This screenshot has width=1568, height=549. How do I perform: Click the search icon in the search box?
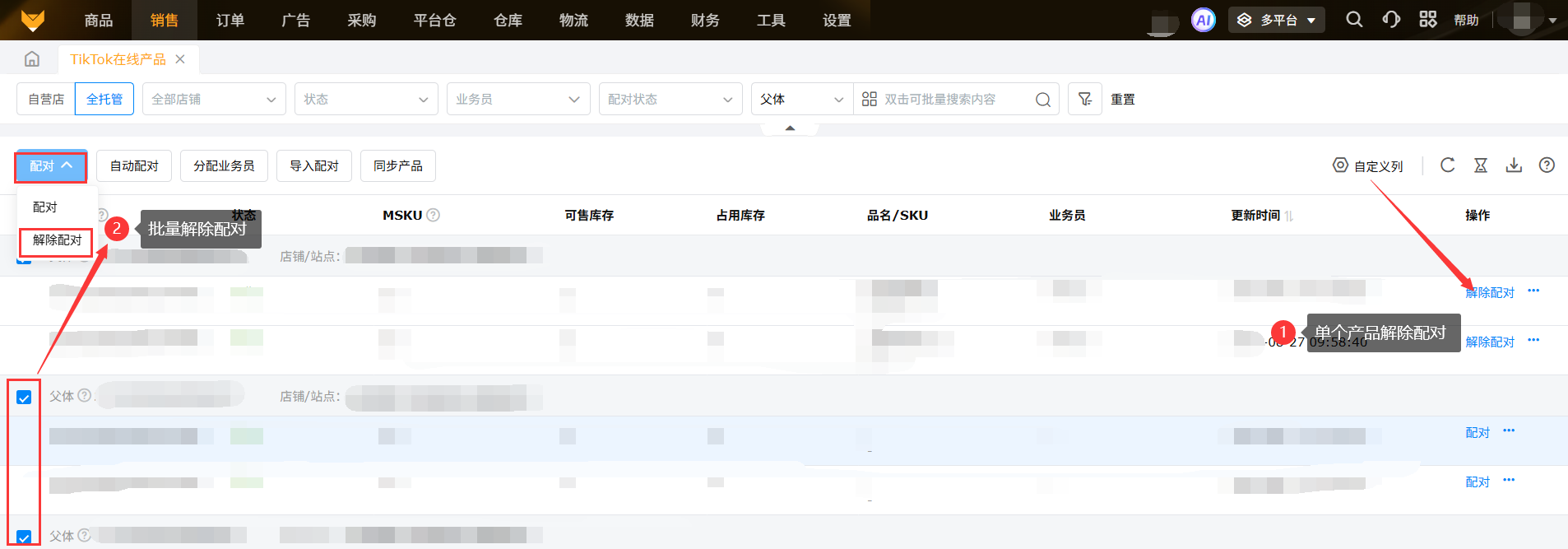click(1042, 100)
